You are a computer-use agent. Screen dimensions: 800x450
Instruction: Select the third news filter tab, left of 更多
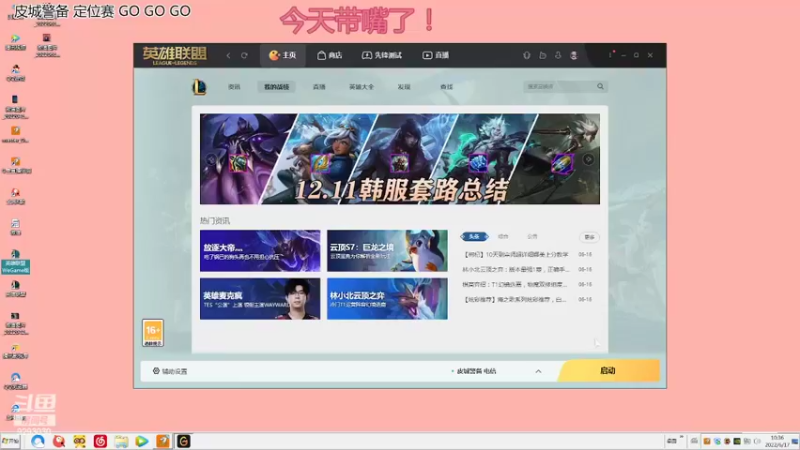pyautogui.click(x=532, y=237)
